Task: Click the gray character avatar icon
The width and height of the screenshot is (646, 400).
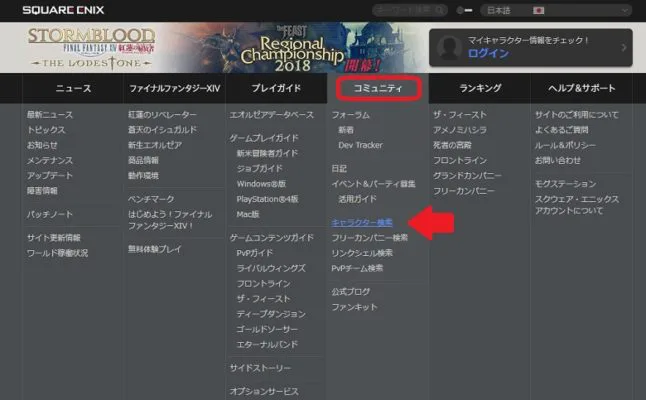Action: (449, 47)
